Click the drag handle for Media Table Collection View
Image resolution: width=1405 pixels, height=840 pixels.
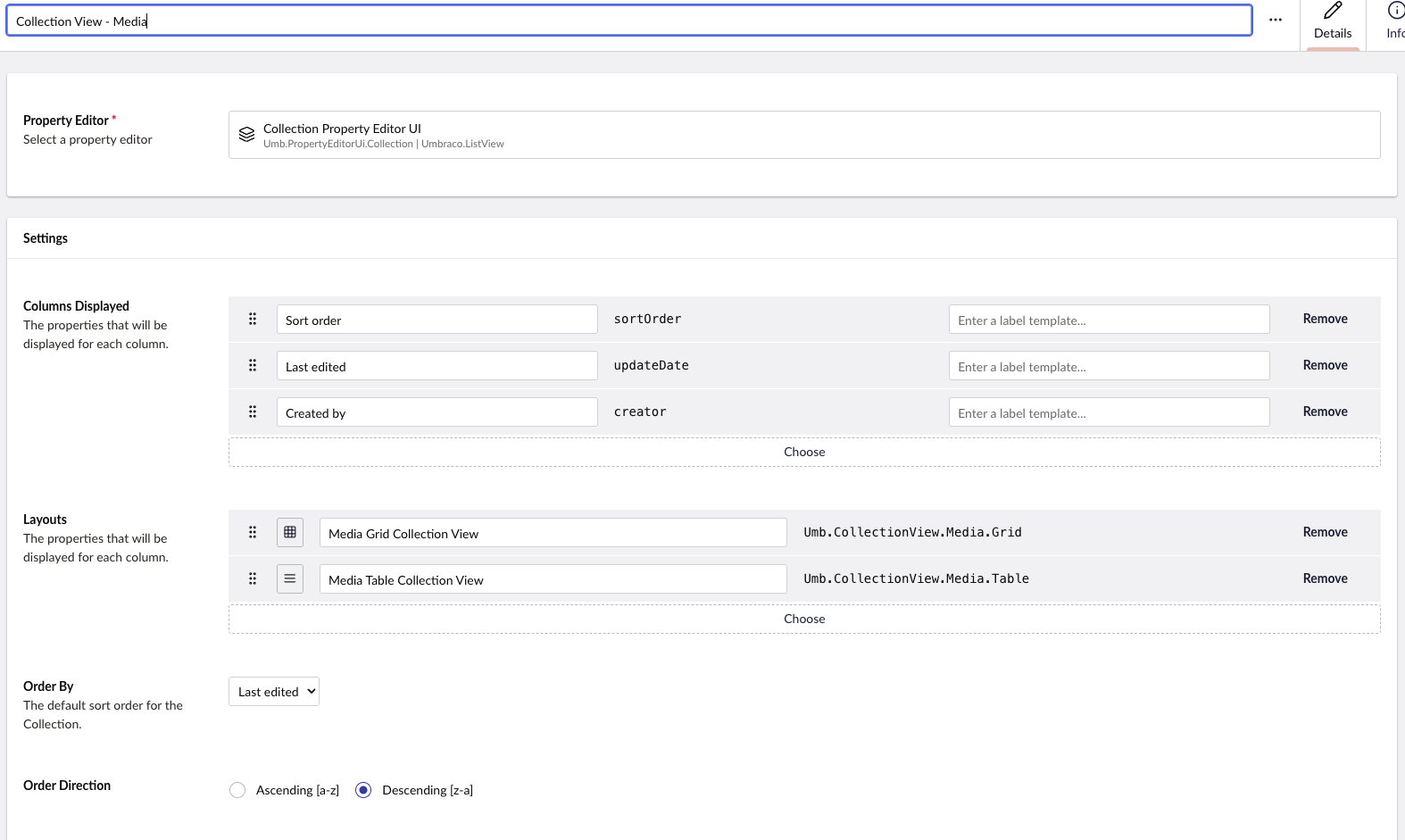pos(253,578)
